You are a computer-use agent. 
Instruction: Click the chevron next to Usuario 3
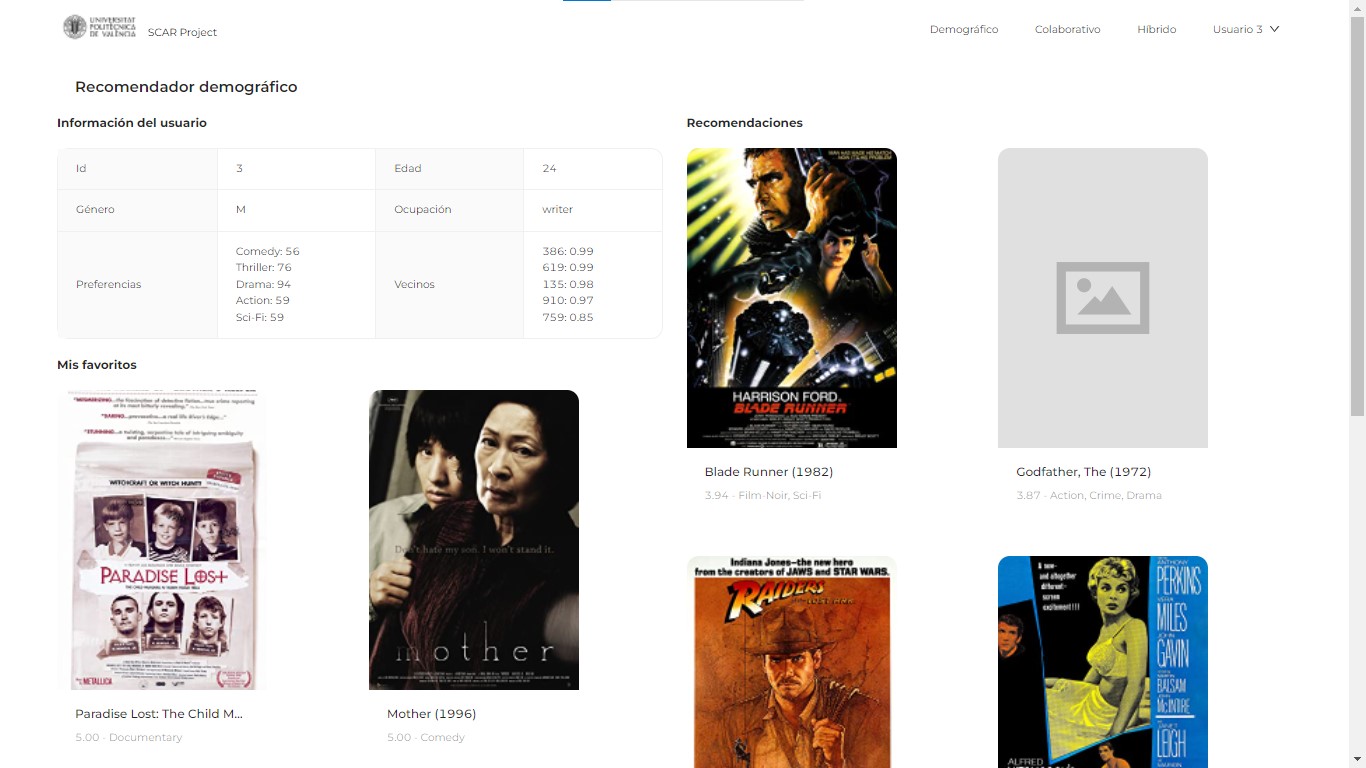pyautogui.click(x=1274, y=29)
